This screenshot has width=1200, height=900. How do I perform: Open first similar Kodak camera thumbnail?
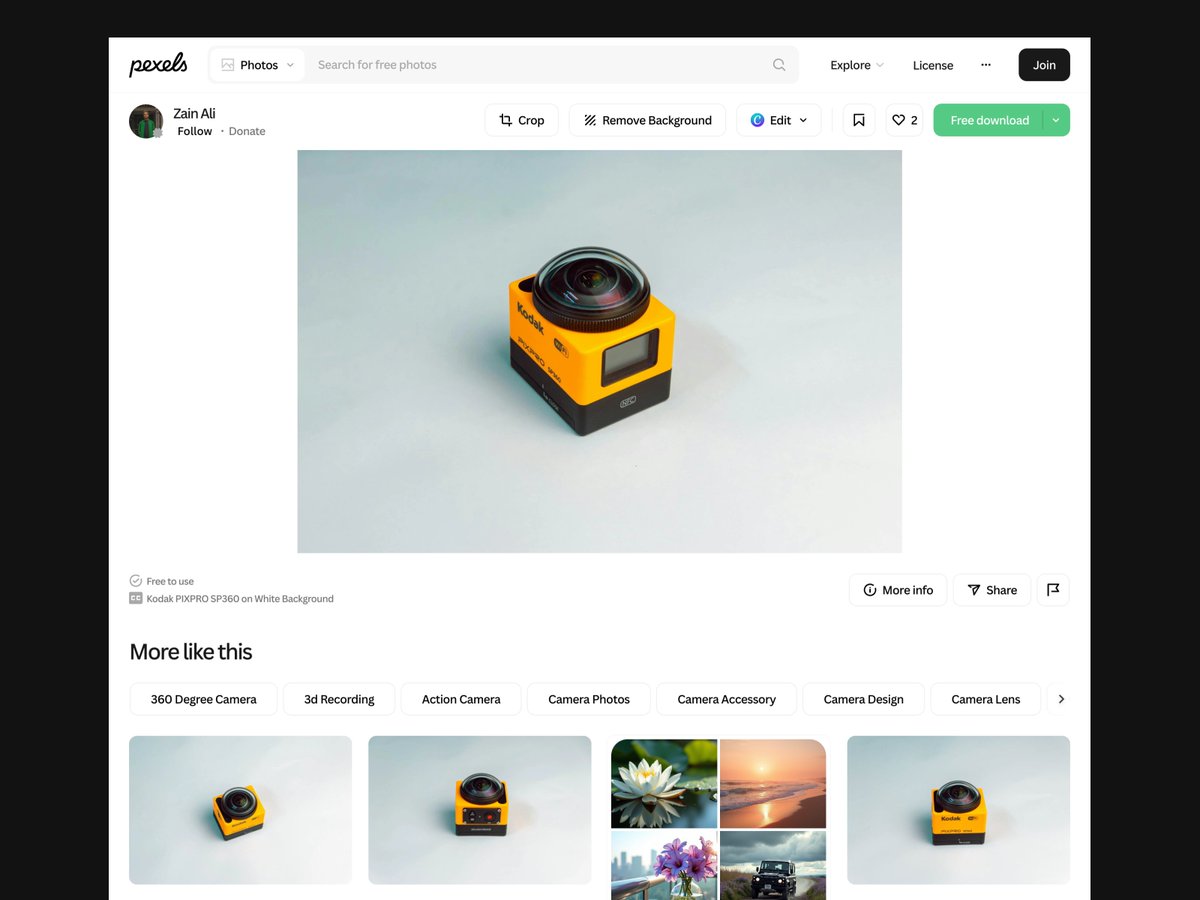click(240, 810)
